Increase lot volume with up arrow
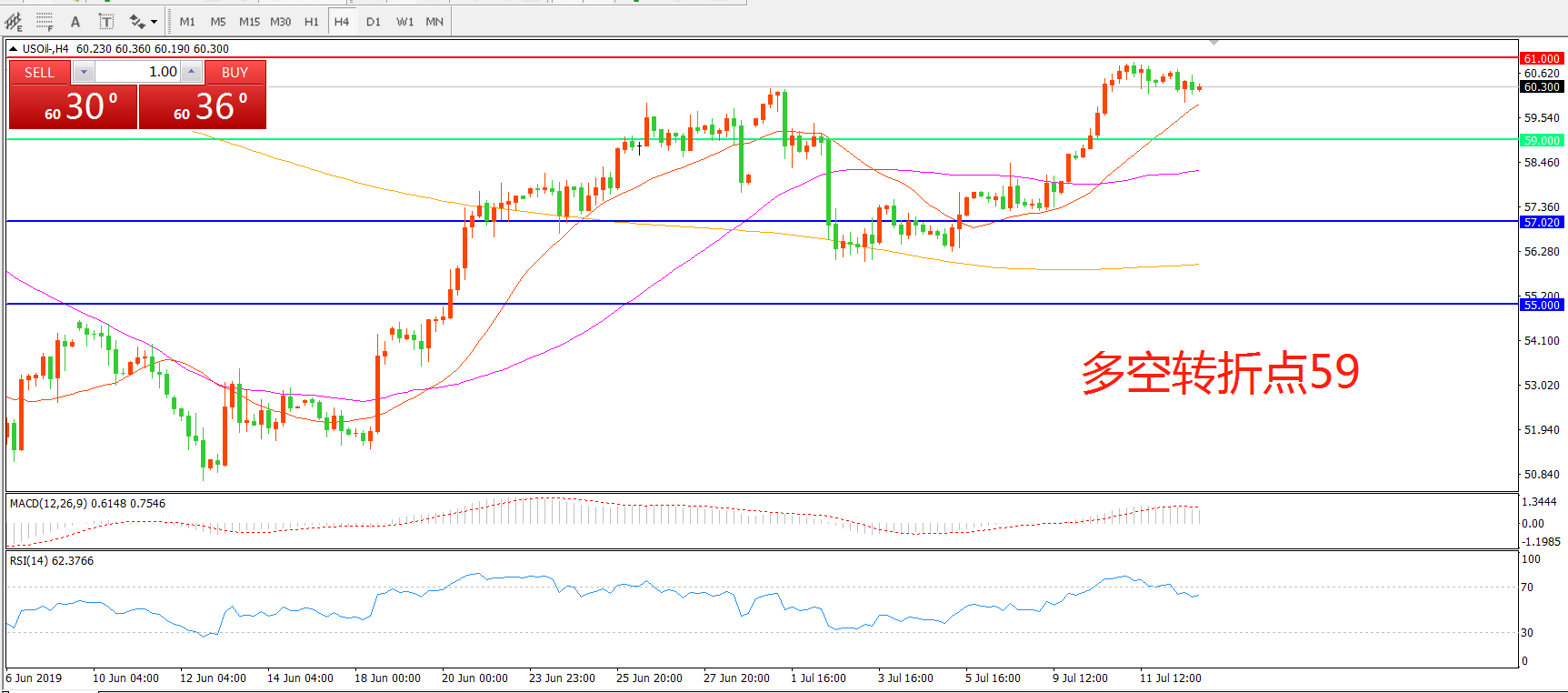This screenshot has height=693, width=1568. 191,72
